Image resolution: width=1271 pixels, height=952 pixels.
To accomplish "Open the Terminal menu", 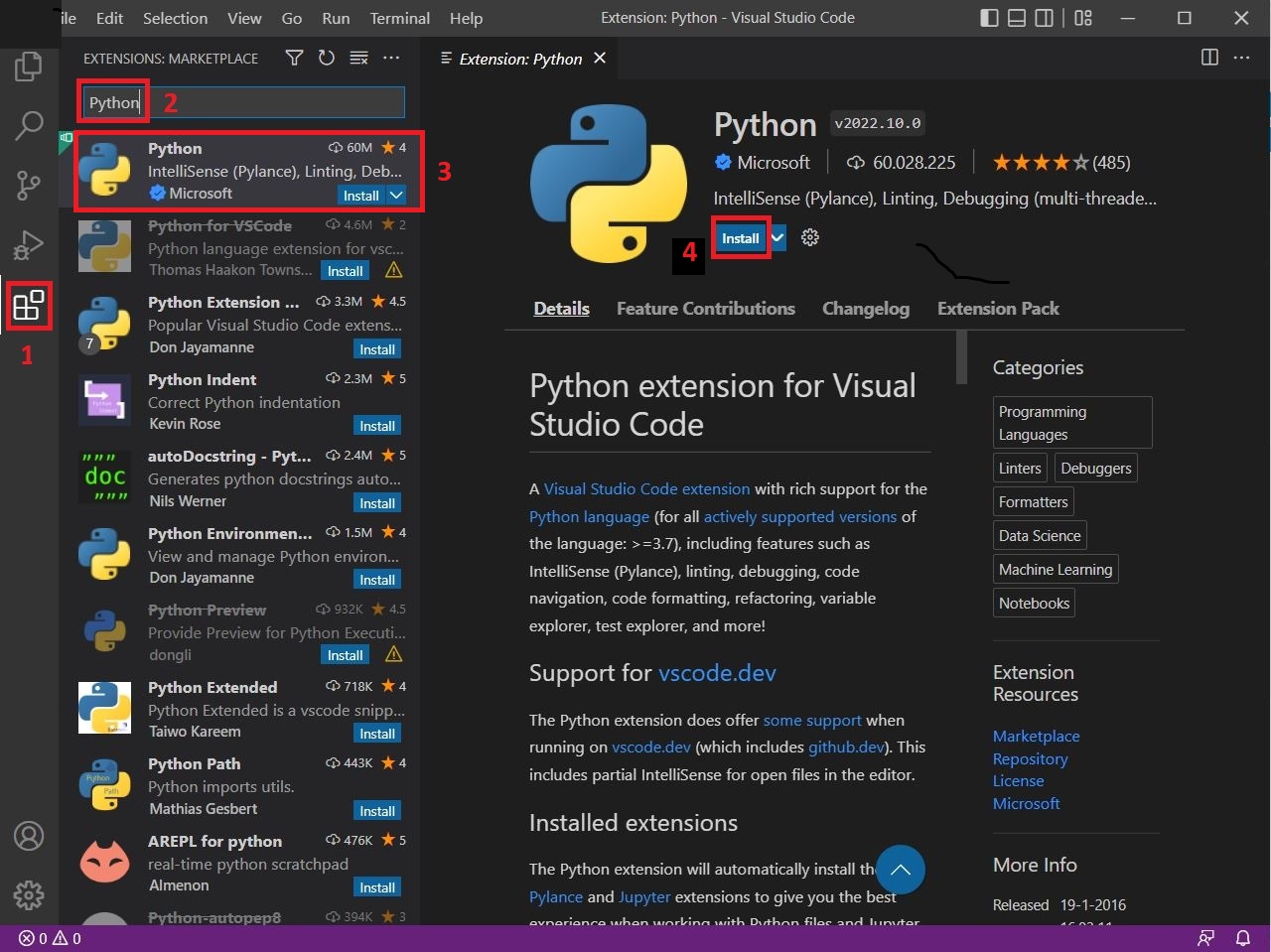I will 400,18.
